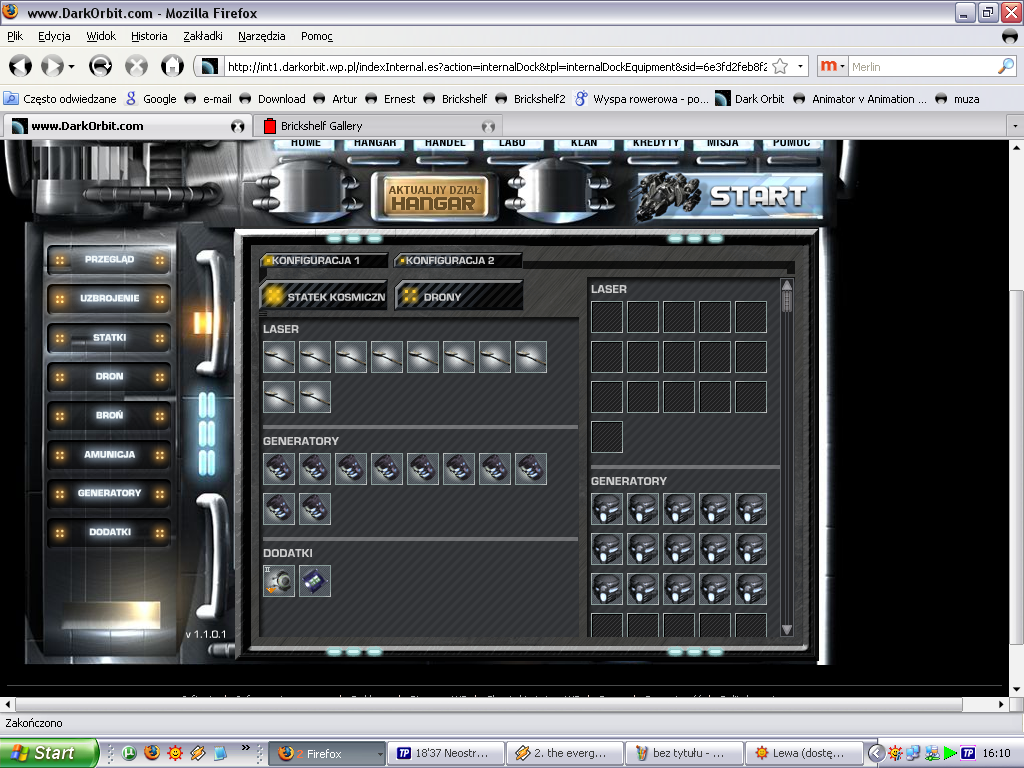Click the repair robot icon under Dodatki
1024x768 pixels.
[279, 581]
